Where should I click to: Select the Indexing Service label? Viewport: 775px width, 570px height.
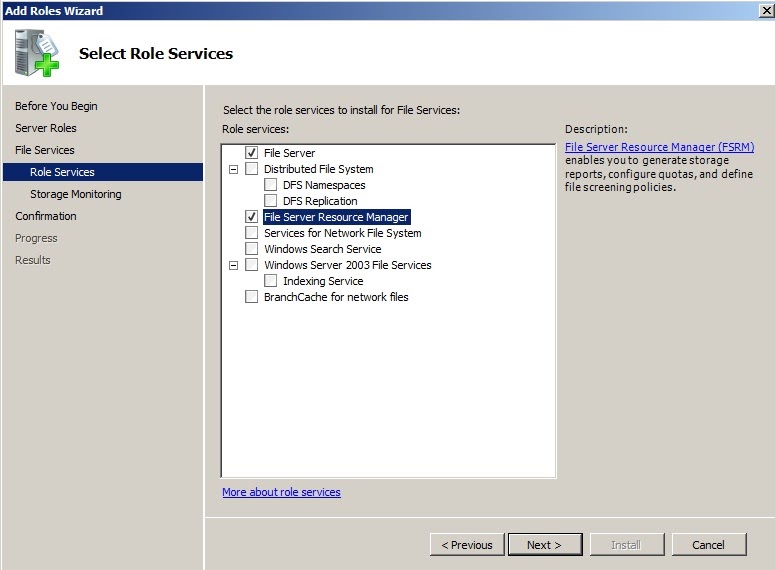pos(323,281)
